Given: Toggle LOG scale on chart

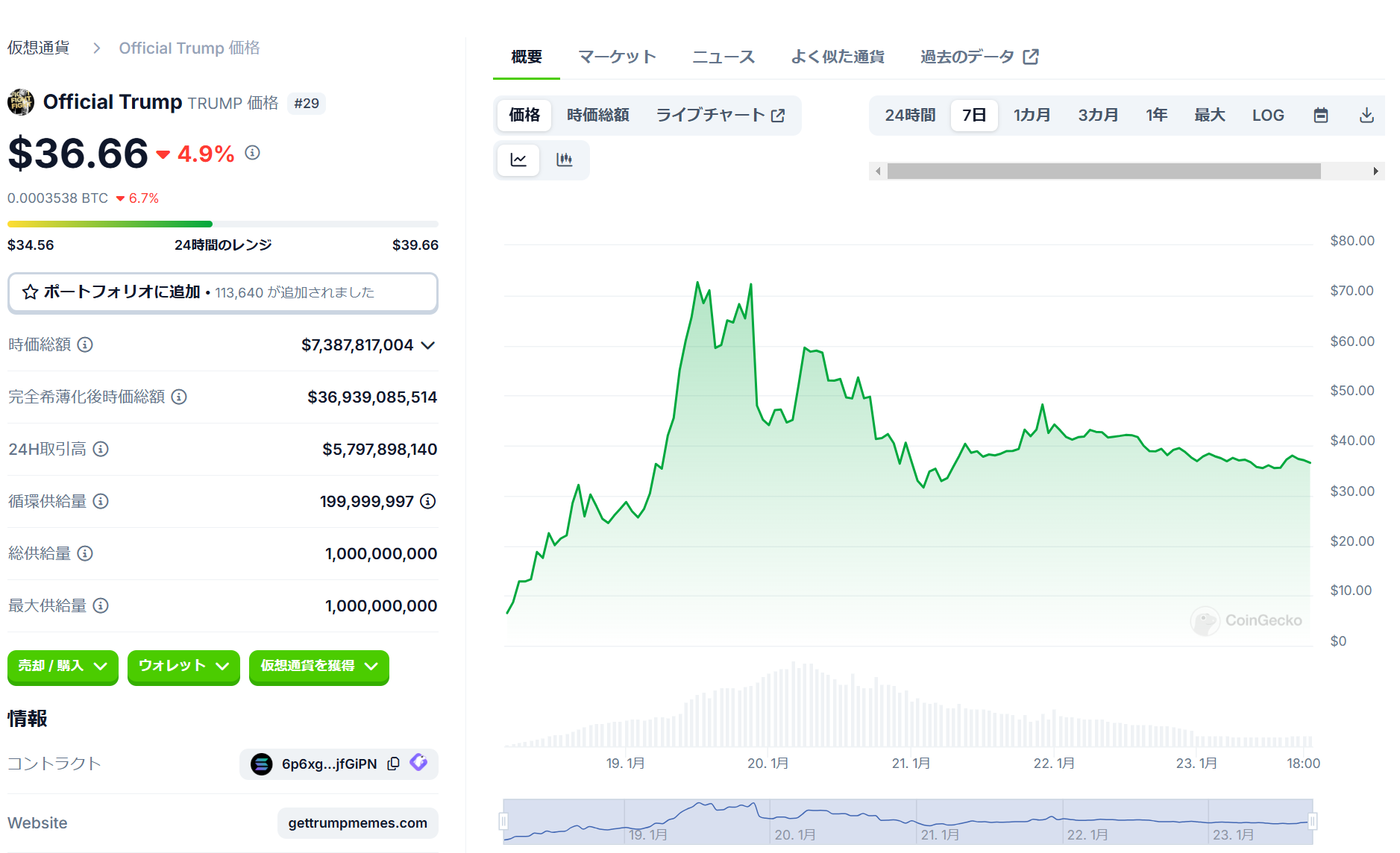Looking at the screenshot, I should coord(1268,115).
